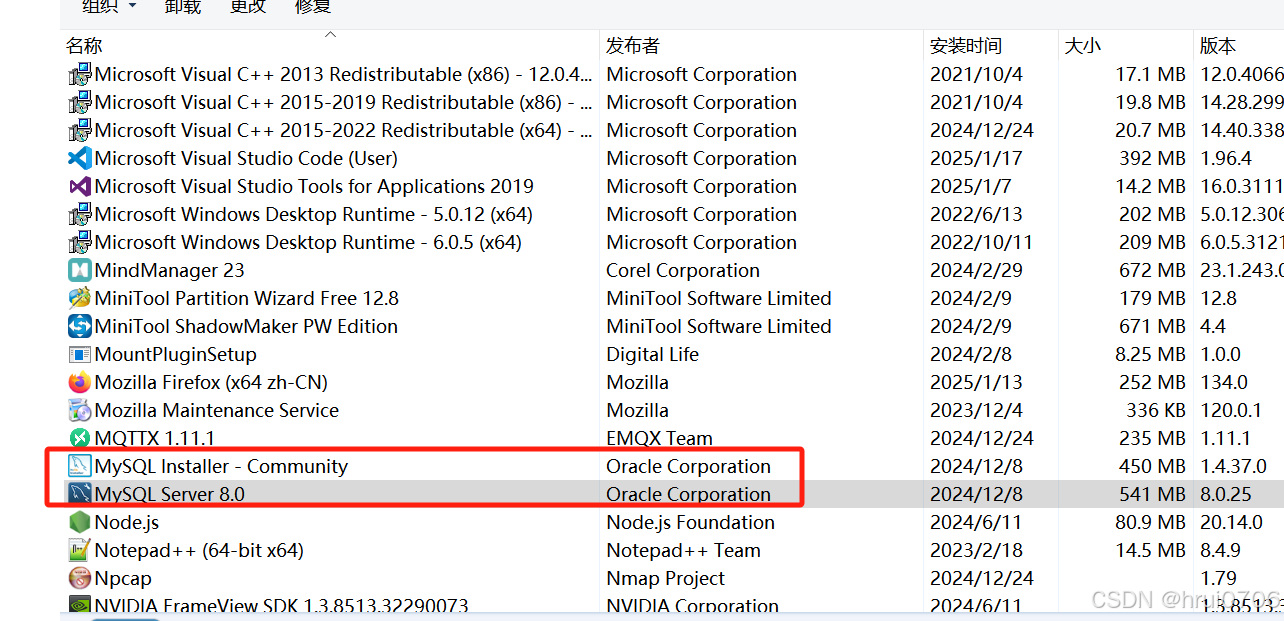
Task: Select MySQL Installer - Community name text
Action: click(221, 466)
